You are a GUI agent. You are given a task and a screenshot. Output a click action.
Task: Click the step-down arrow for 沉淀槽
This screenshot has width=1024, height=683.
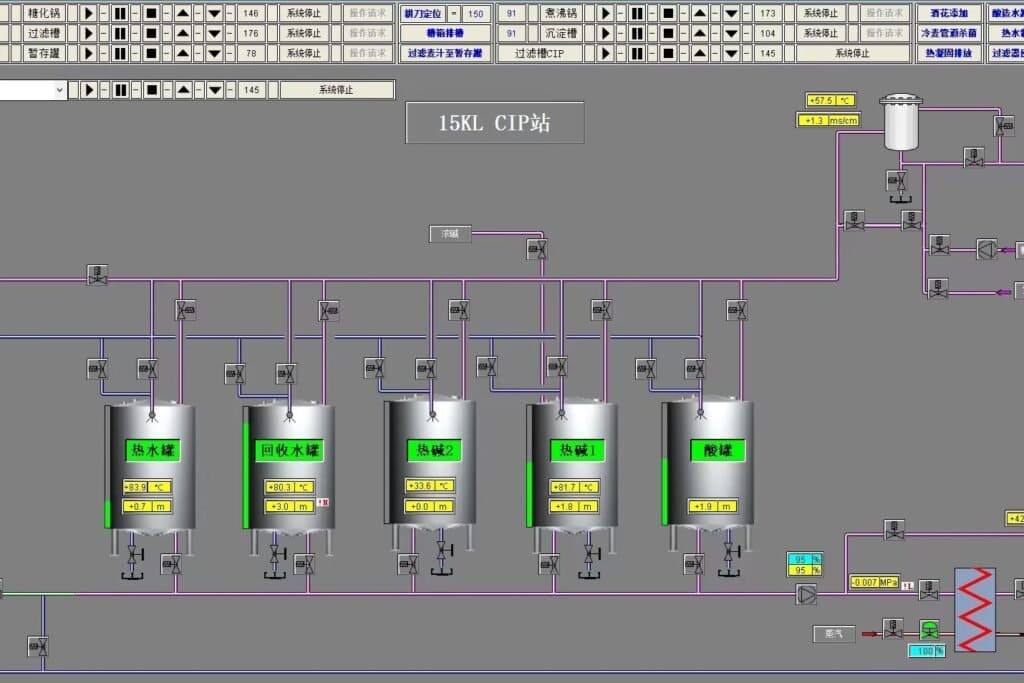pyautogui.click(x=731, y=33)
